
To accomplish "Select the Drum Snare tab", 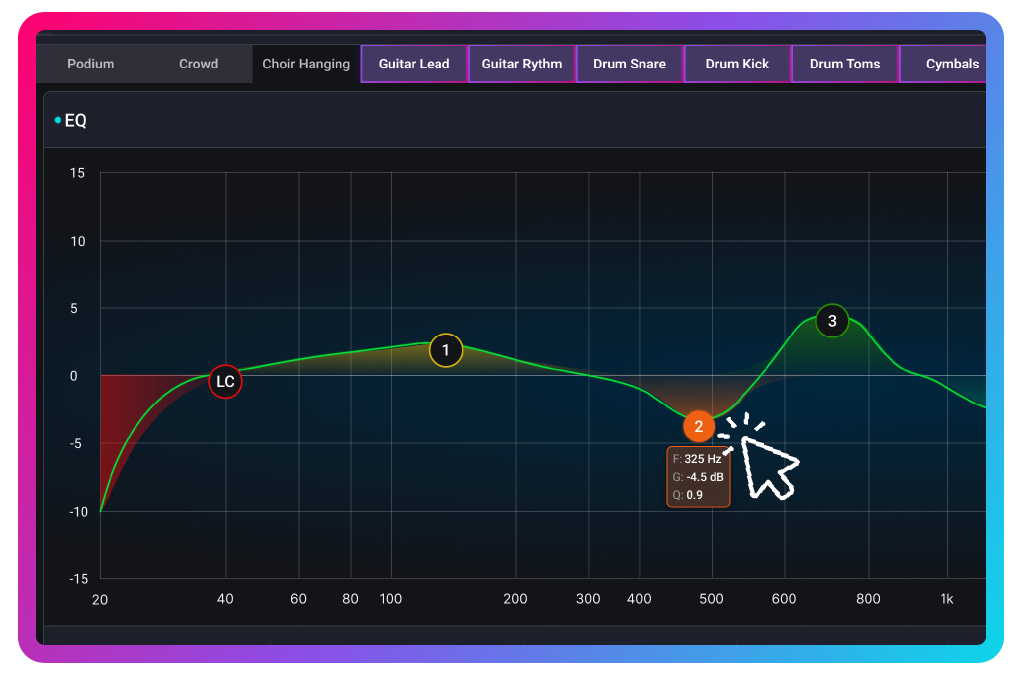I will (x=629, y=63).
